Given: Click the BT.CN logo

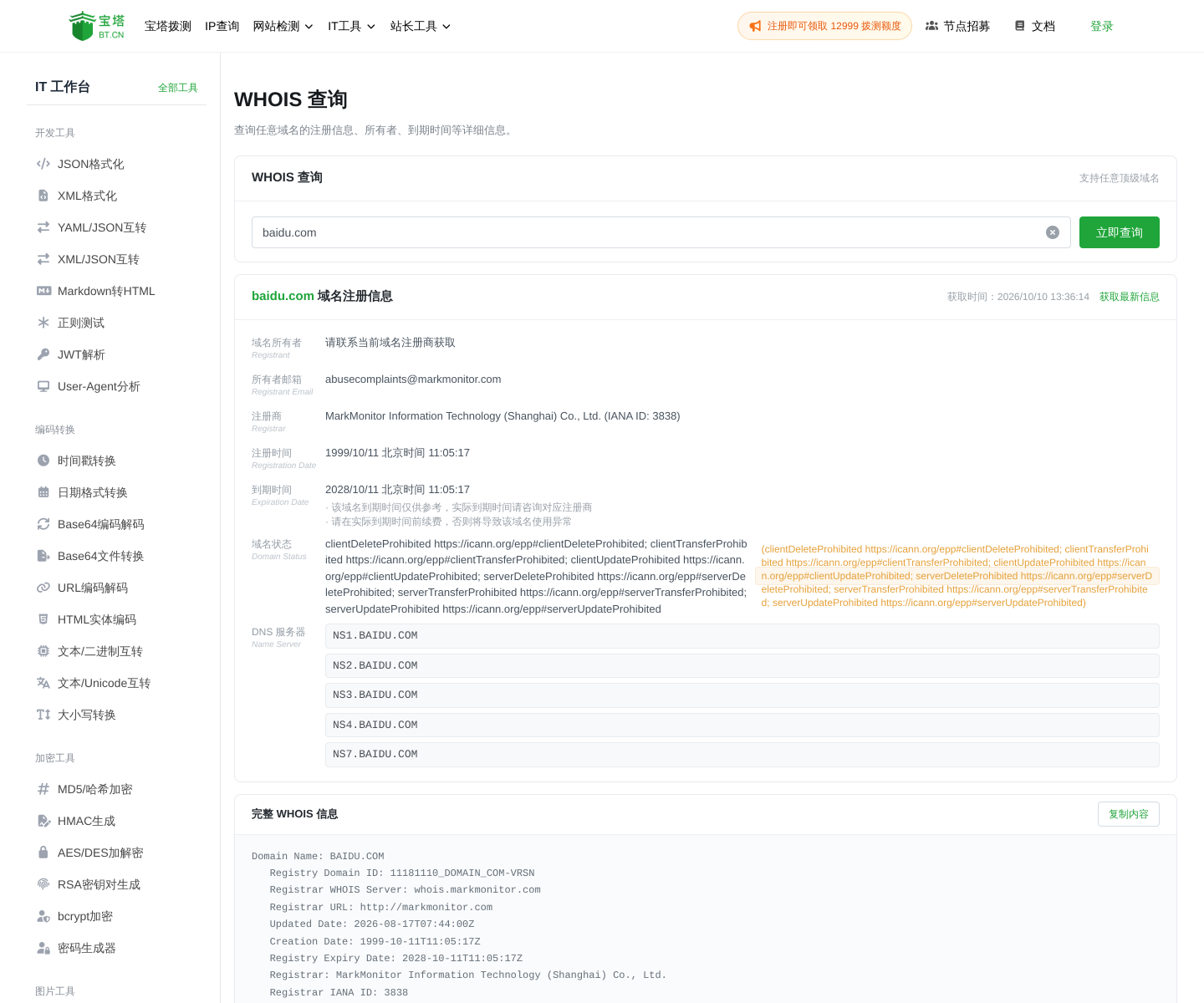Looking at the screenshot, I should click(97, 26).
